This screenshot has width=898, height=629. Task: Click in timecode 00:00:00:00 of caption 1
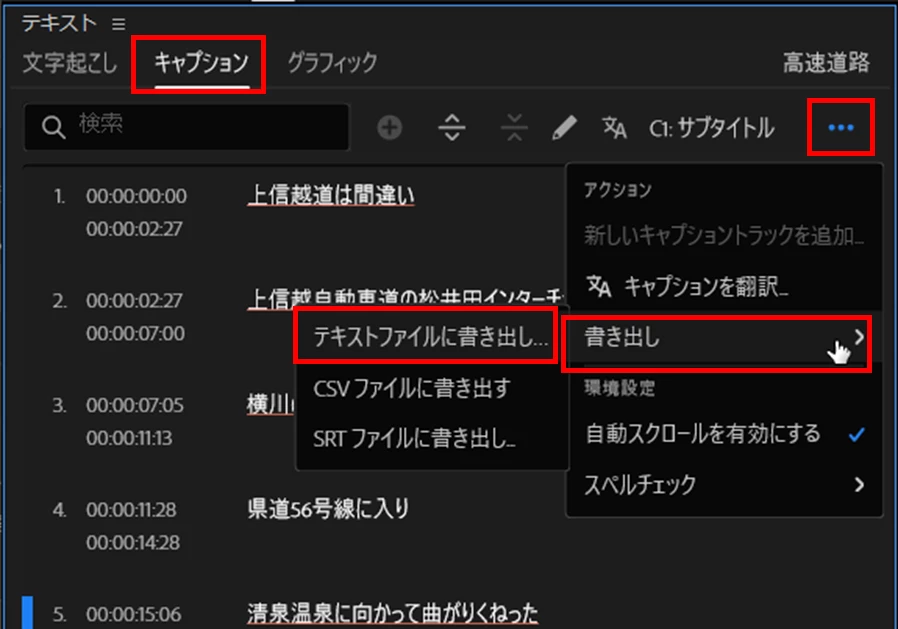136,196
